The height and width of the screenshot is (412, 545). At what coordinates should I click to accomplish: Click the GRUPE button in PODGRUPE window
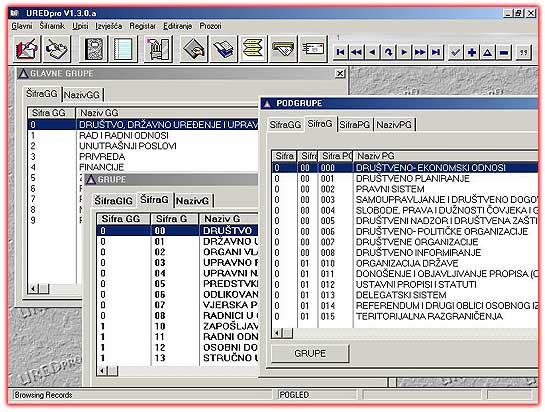310,354
